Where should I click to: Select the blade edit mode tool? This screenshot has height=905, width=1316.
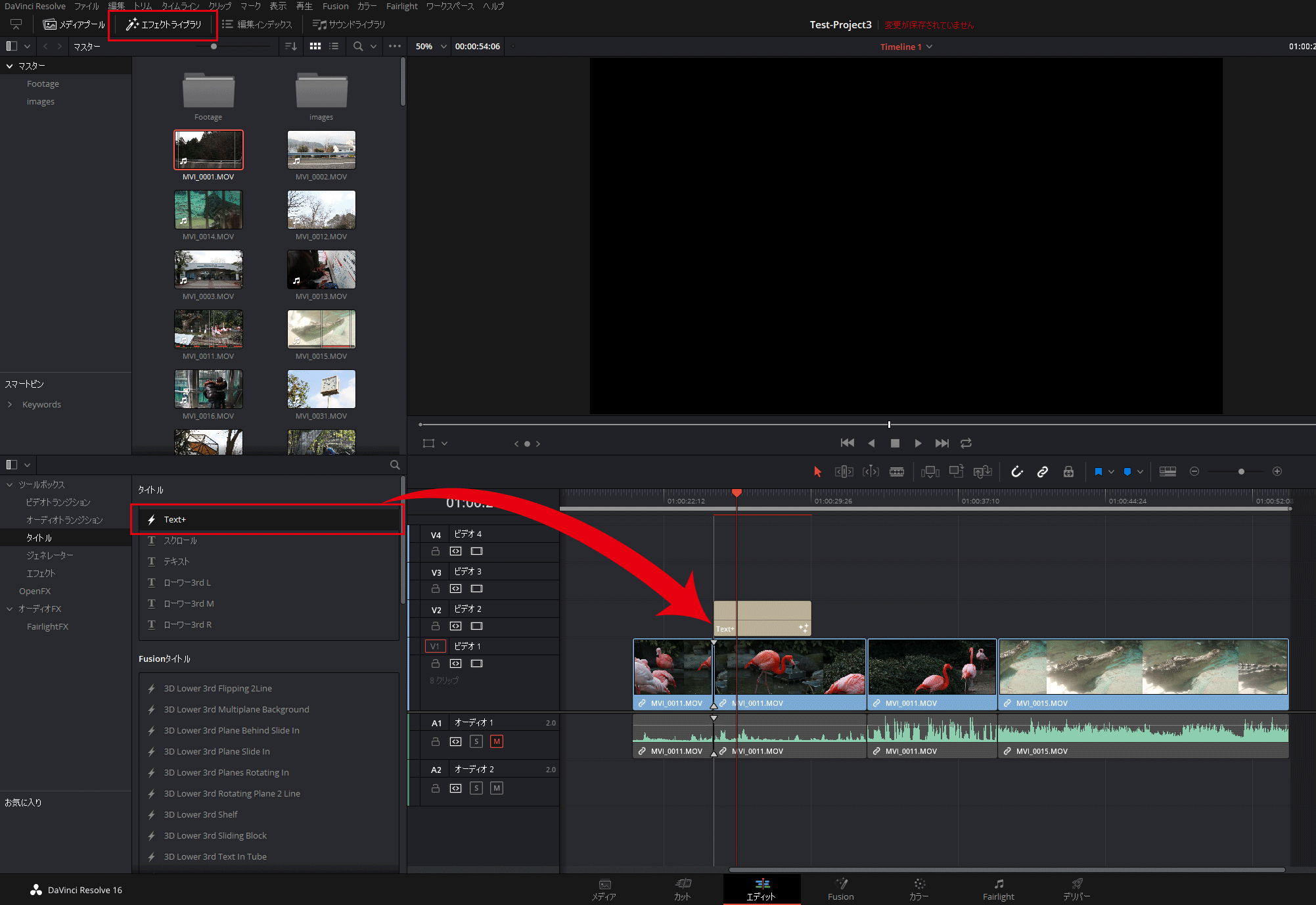click(x=897, y=472)
